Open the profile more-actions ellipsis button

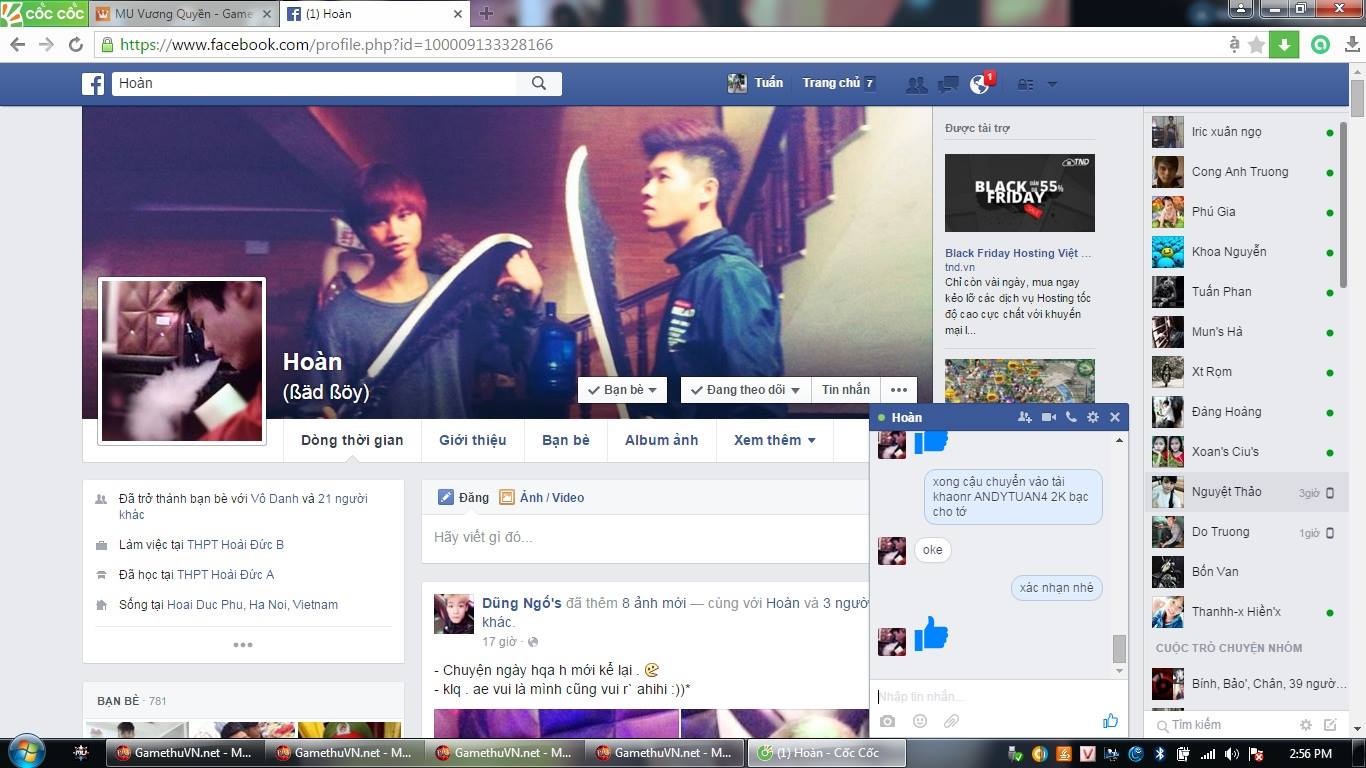tap(899, 390)
